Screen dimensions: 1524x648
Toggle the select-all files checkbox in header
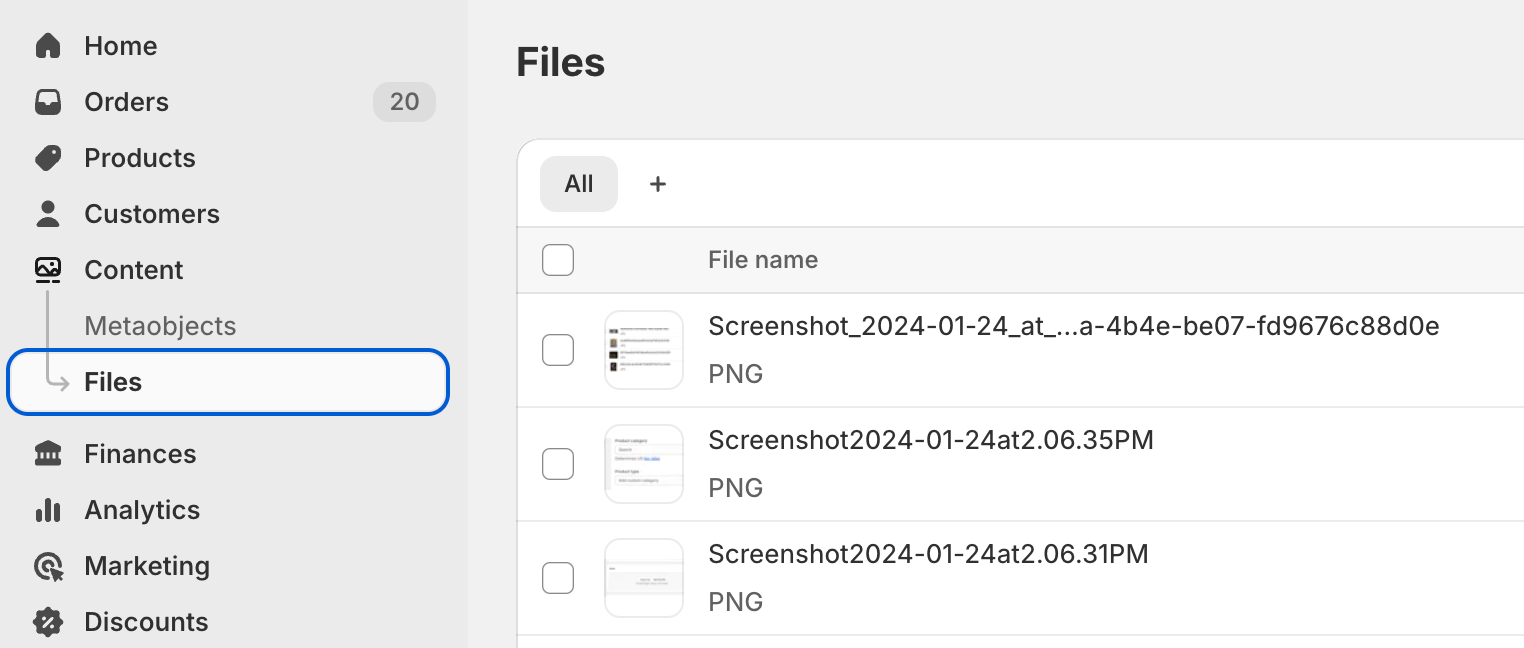click(558, 260)
